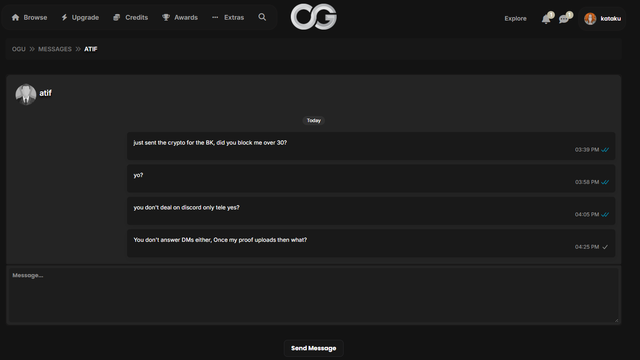
Task: Open the Awards menu item
Action: [x=180, y=18]
